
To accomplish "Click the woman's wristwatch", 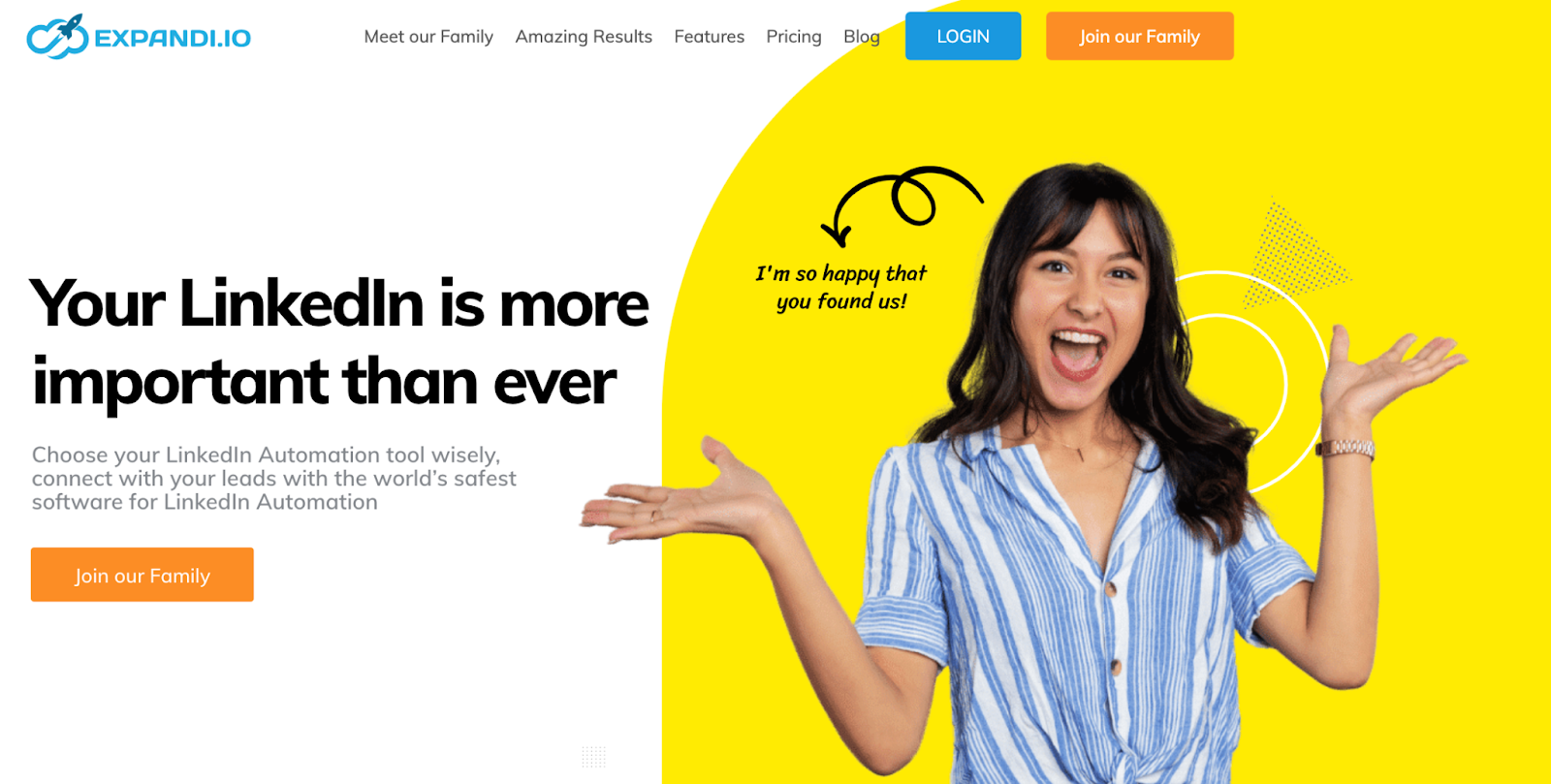I will (x=1345, y=449).
